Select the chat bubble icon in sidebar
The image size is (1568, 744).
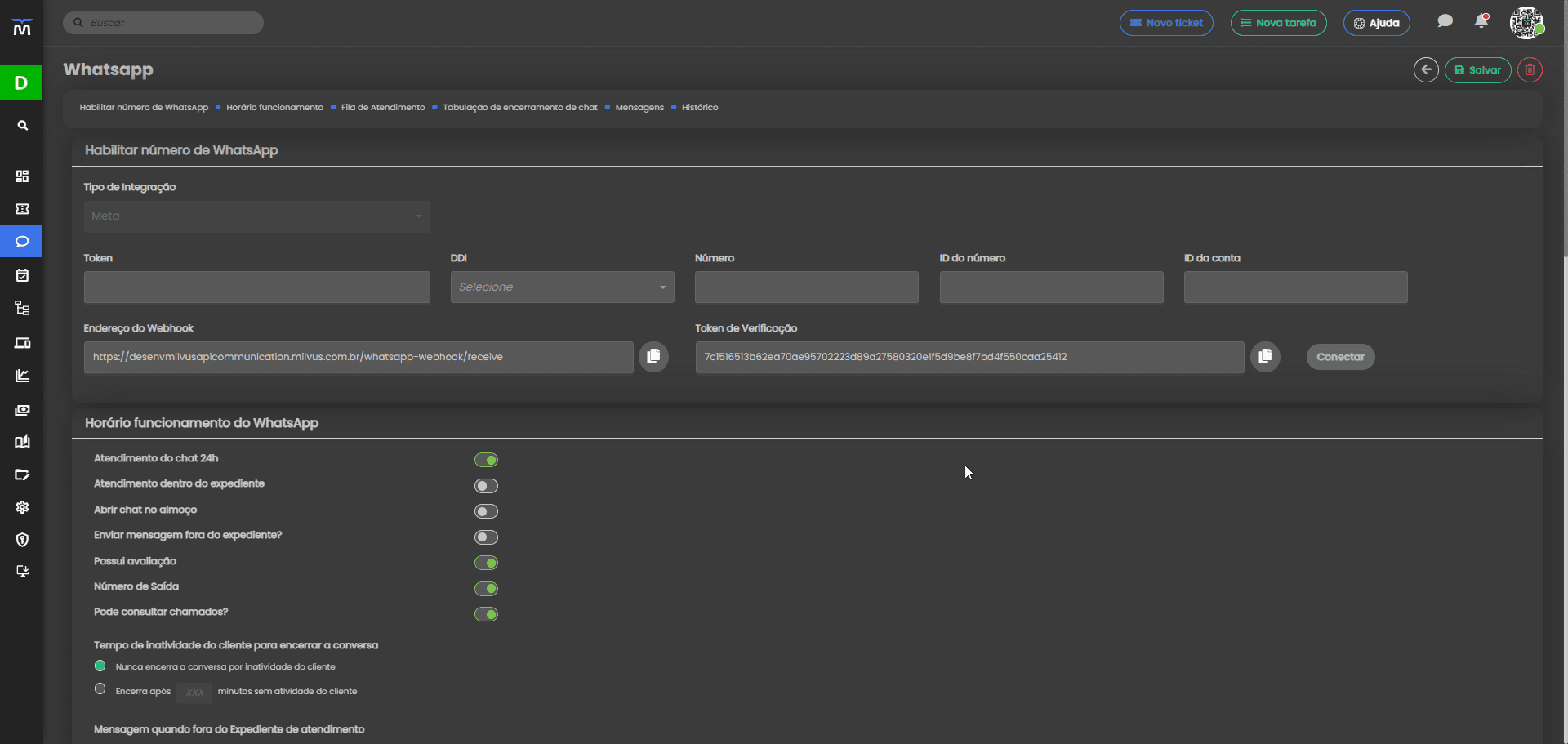pyautogui.click(x=22, y=242)
